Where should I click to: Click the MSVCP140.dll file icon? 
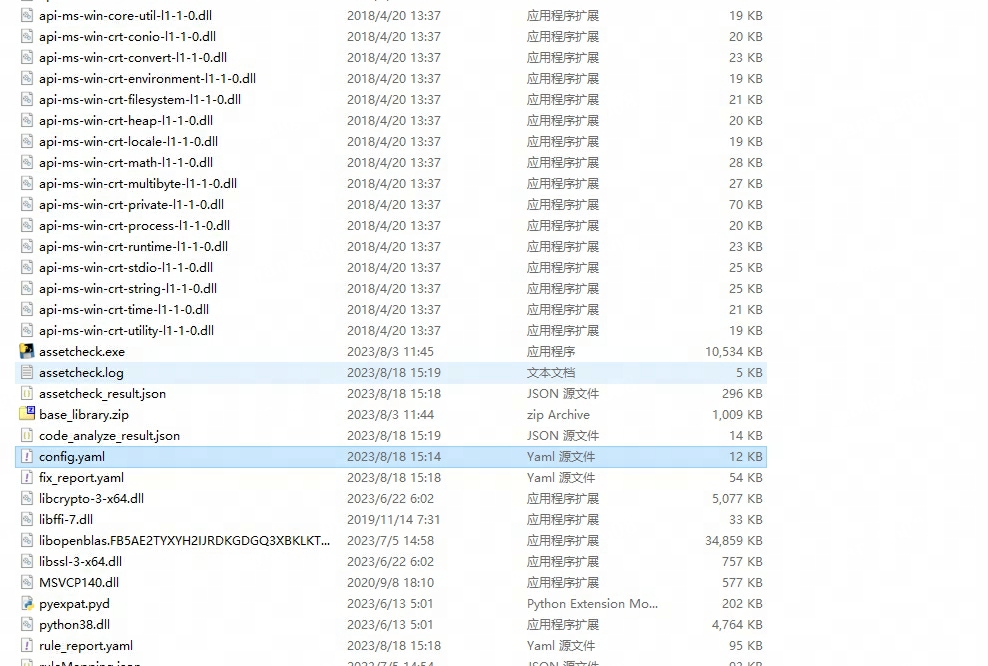(x=27, y=582)
